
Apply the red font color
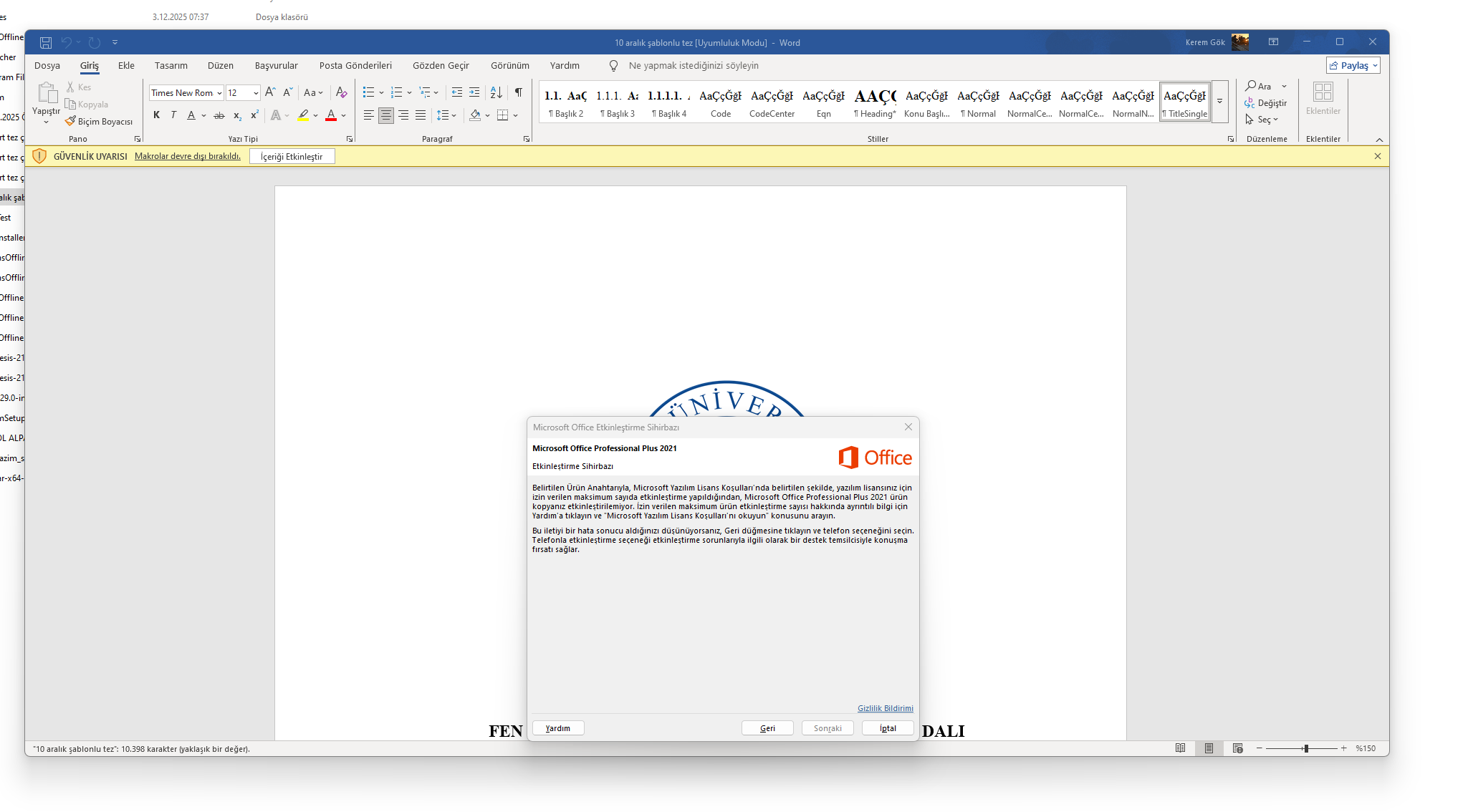331,115
